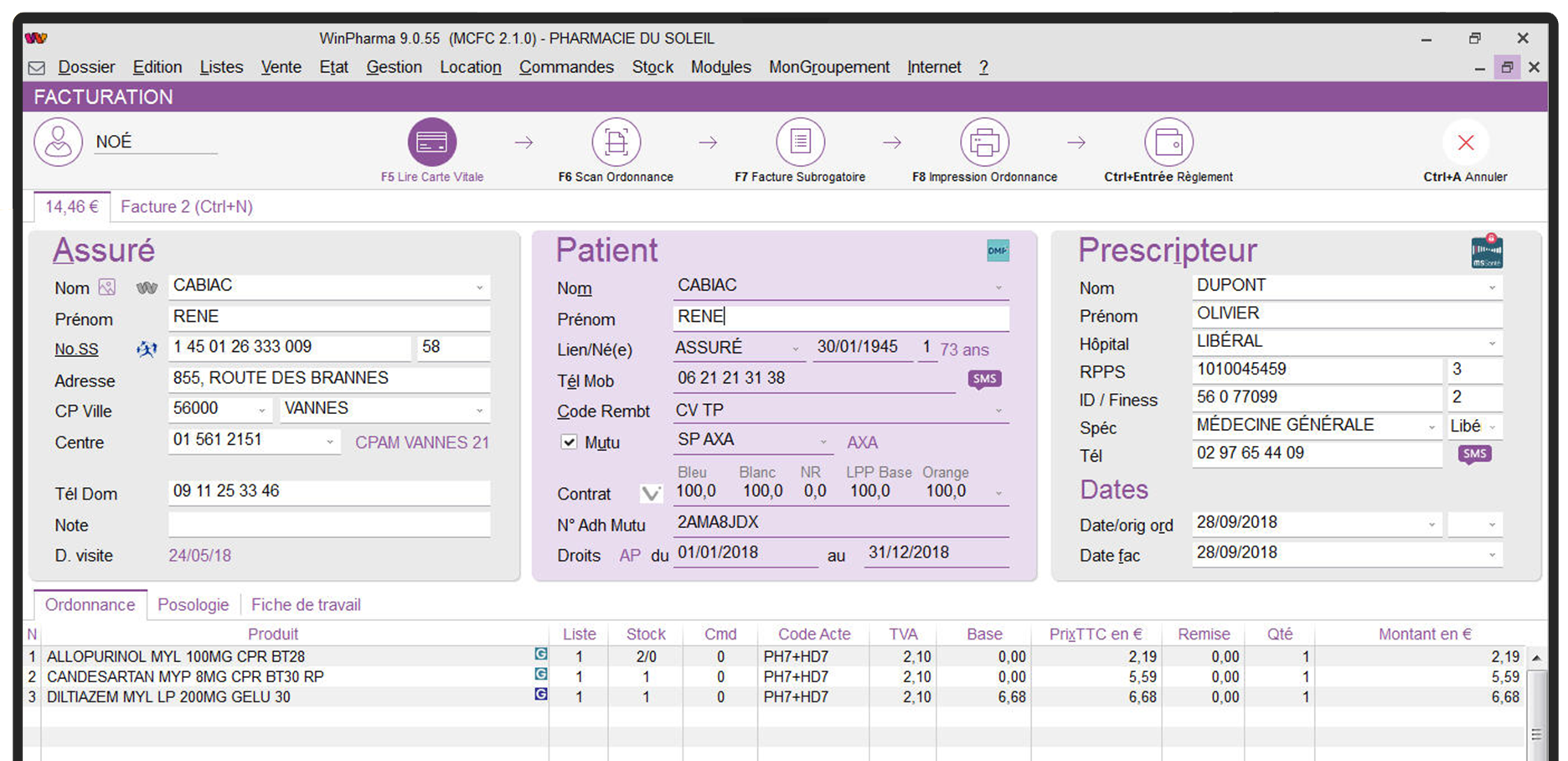Click the N° Adh Mutu field
Screen dimensions: 1568x761
point(841,523)
